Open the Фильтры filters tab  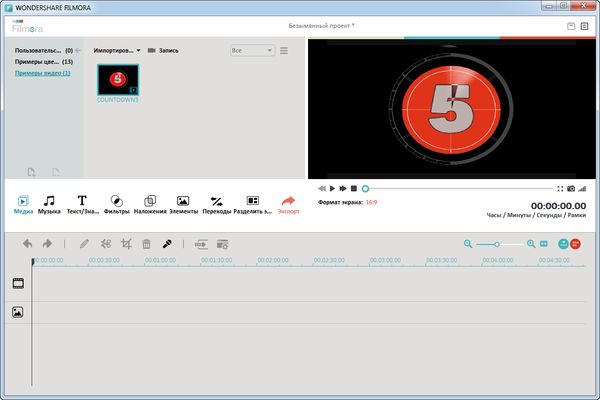click(116, 204)
